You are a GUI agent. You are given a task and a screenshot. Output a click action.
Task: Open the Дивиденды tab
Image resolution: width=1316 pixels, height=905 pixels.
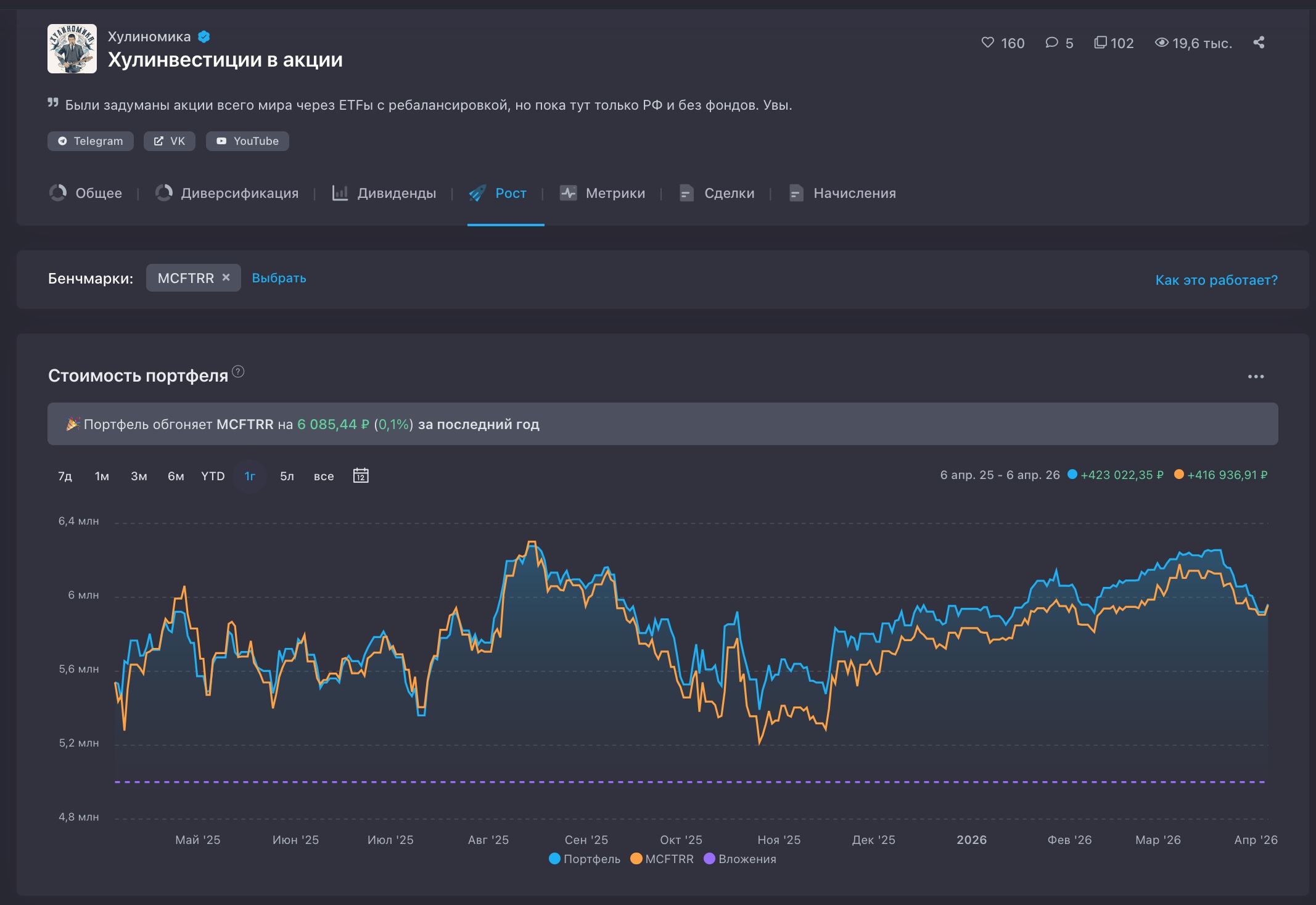tap(384, 194)
